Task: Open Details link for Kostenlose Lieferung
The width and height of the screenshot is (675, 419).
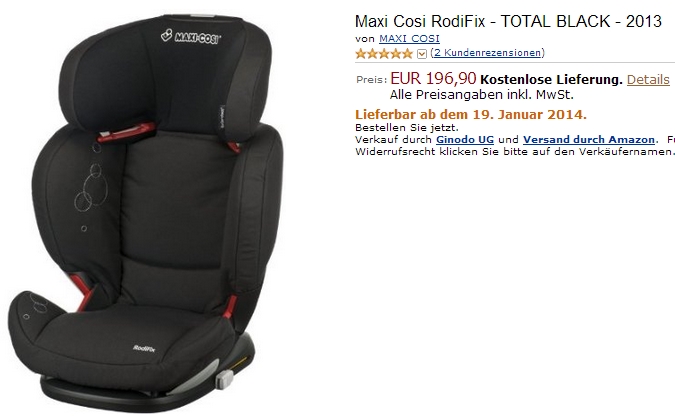Action: pyautogui.click(x=648, y=80)
